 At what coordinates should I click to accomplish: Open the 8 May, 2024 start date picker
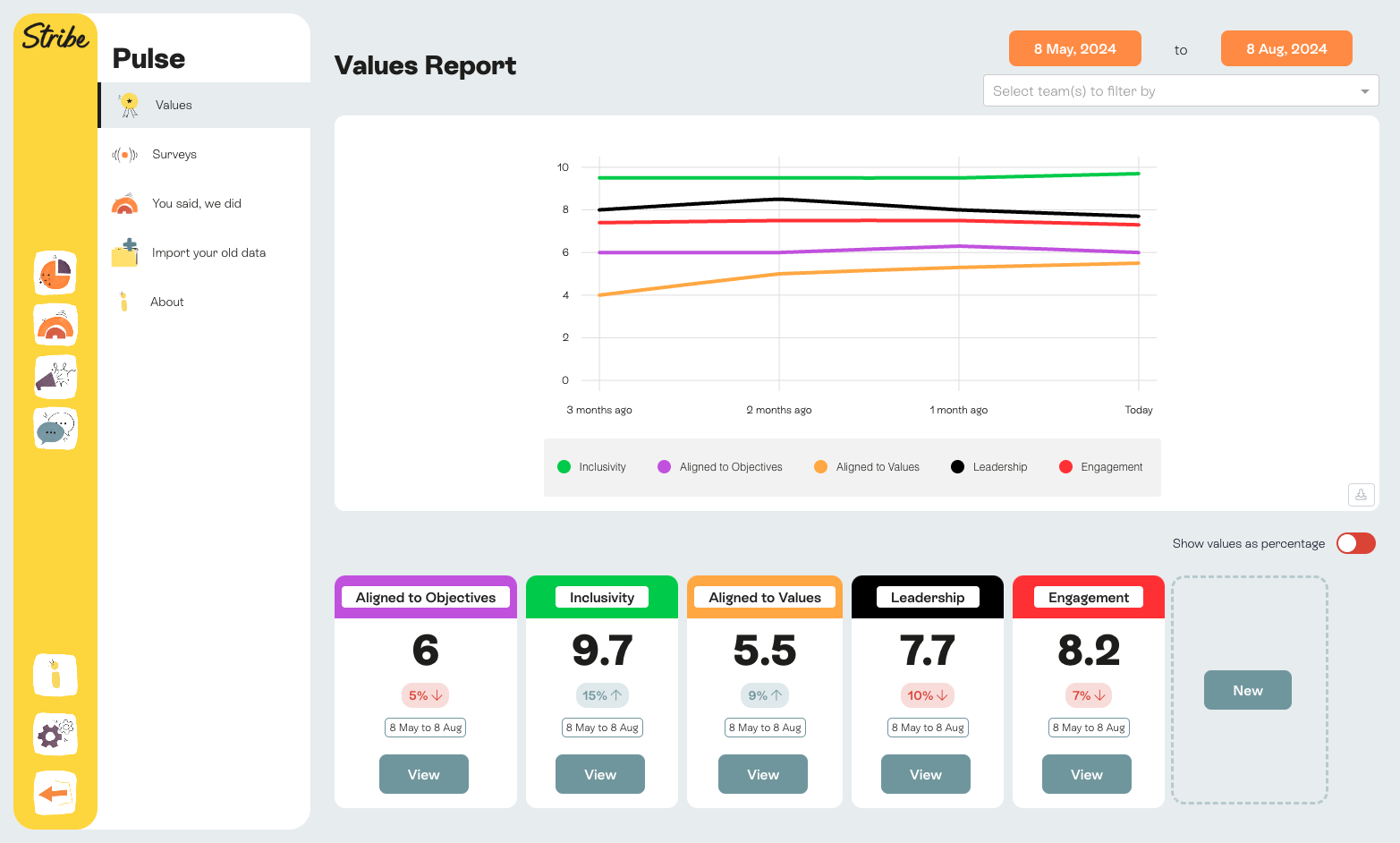[x=1074, y=48]
